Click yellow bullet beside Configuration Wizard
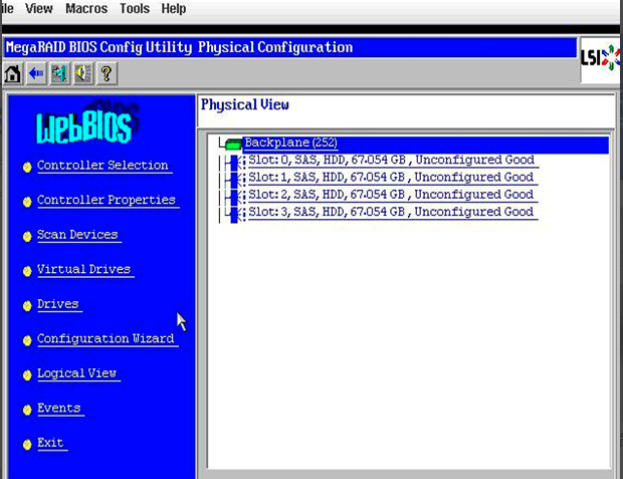The height and width of the screenshot is (479, 623). point(27,341)
